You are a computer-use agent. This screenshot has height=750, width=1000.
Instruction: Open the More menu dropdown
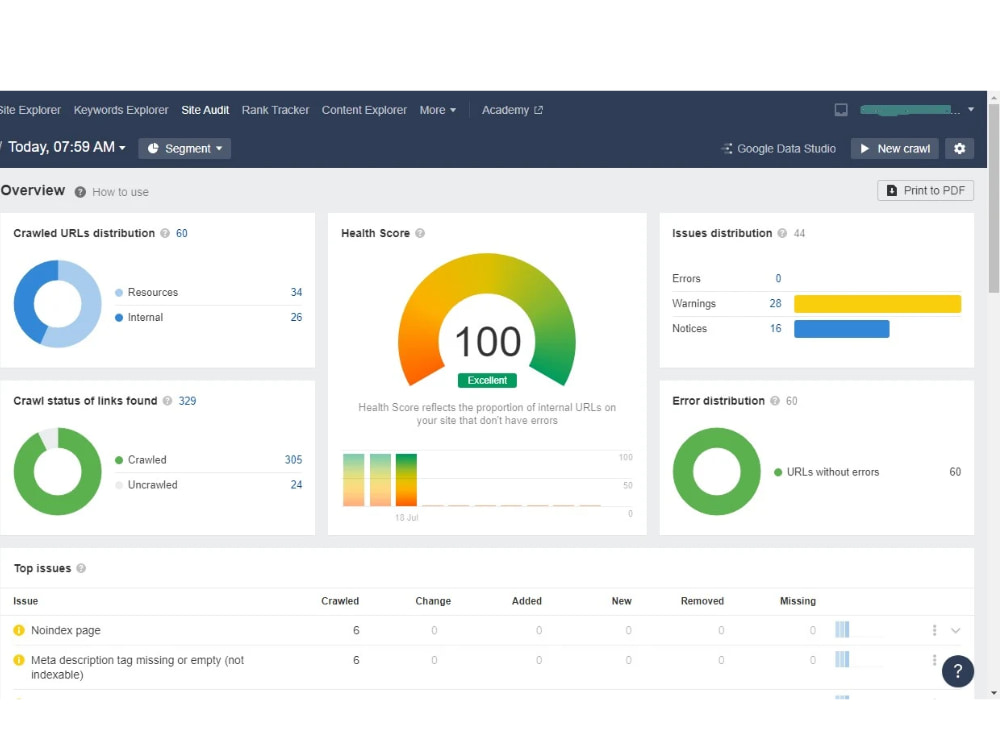click(438, 110)
